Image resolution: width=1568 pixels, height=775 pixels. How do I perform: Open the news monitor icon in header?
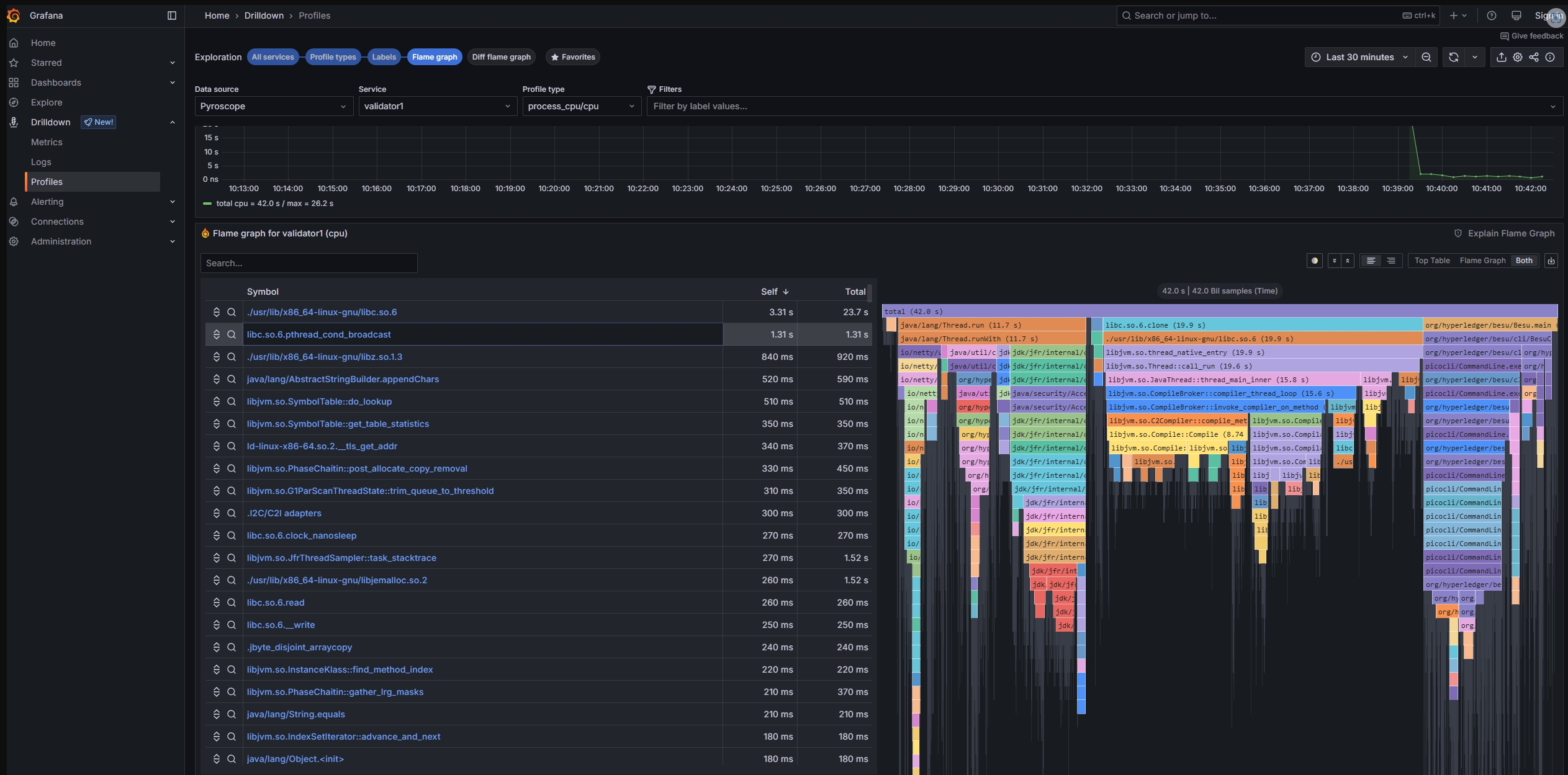click(x=1516, y=16)
